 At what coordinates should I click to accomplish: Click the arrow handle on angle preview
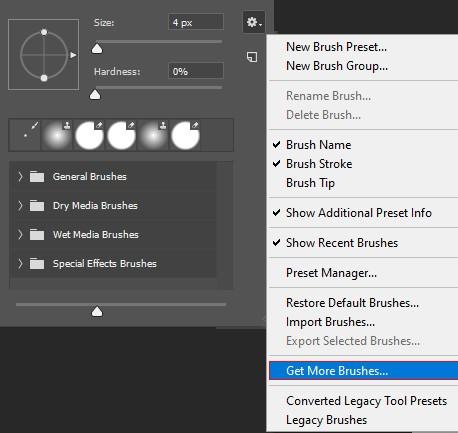[x=73, y=55]
